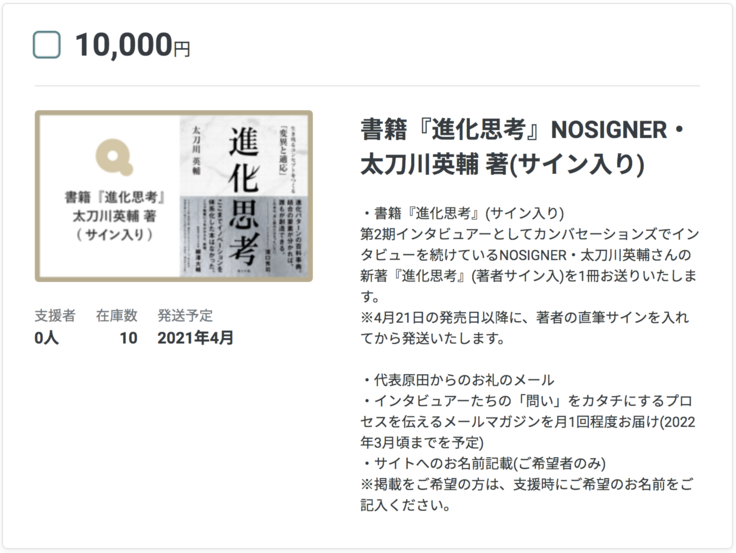Tick the 10,000円 reward checkbox
736x553 pixels.
(x=47, y=45)
